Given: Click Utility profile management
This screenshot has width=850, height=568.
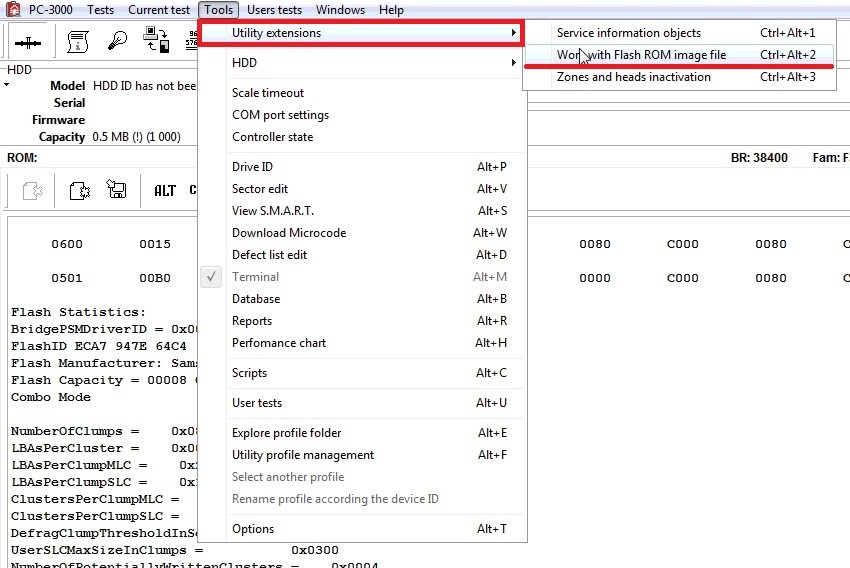Looking at the screenshot, I should [303, 455].
